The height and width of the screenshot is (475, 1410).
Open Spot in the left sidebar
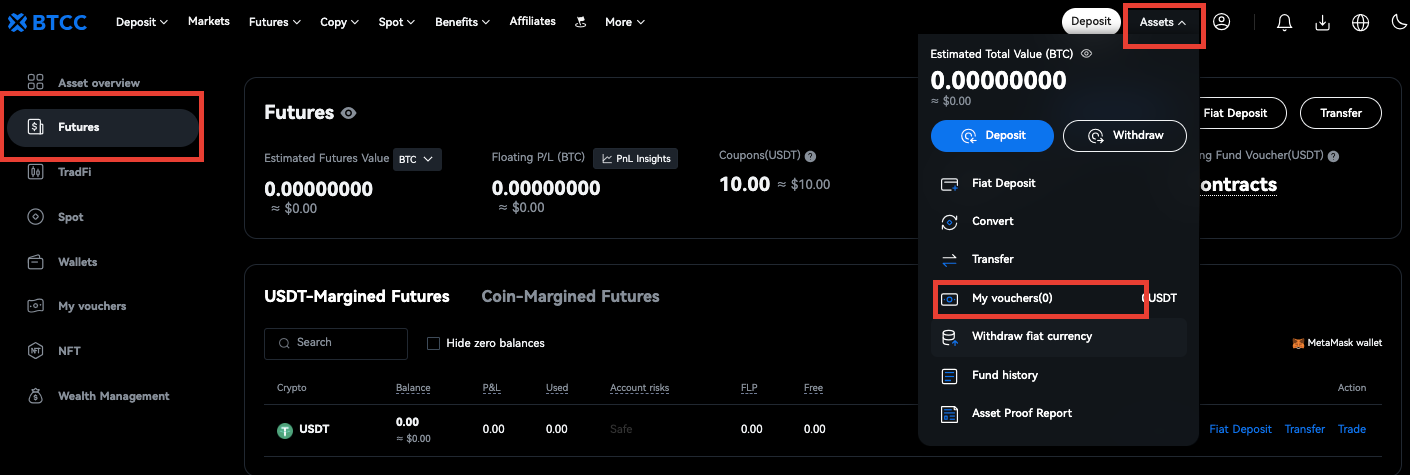[70, 217]
